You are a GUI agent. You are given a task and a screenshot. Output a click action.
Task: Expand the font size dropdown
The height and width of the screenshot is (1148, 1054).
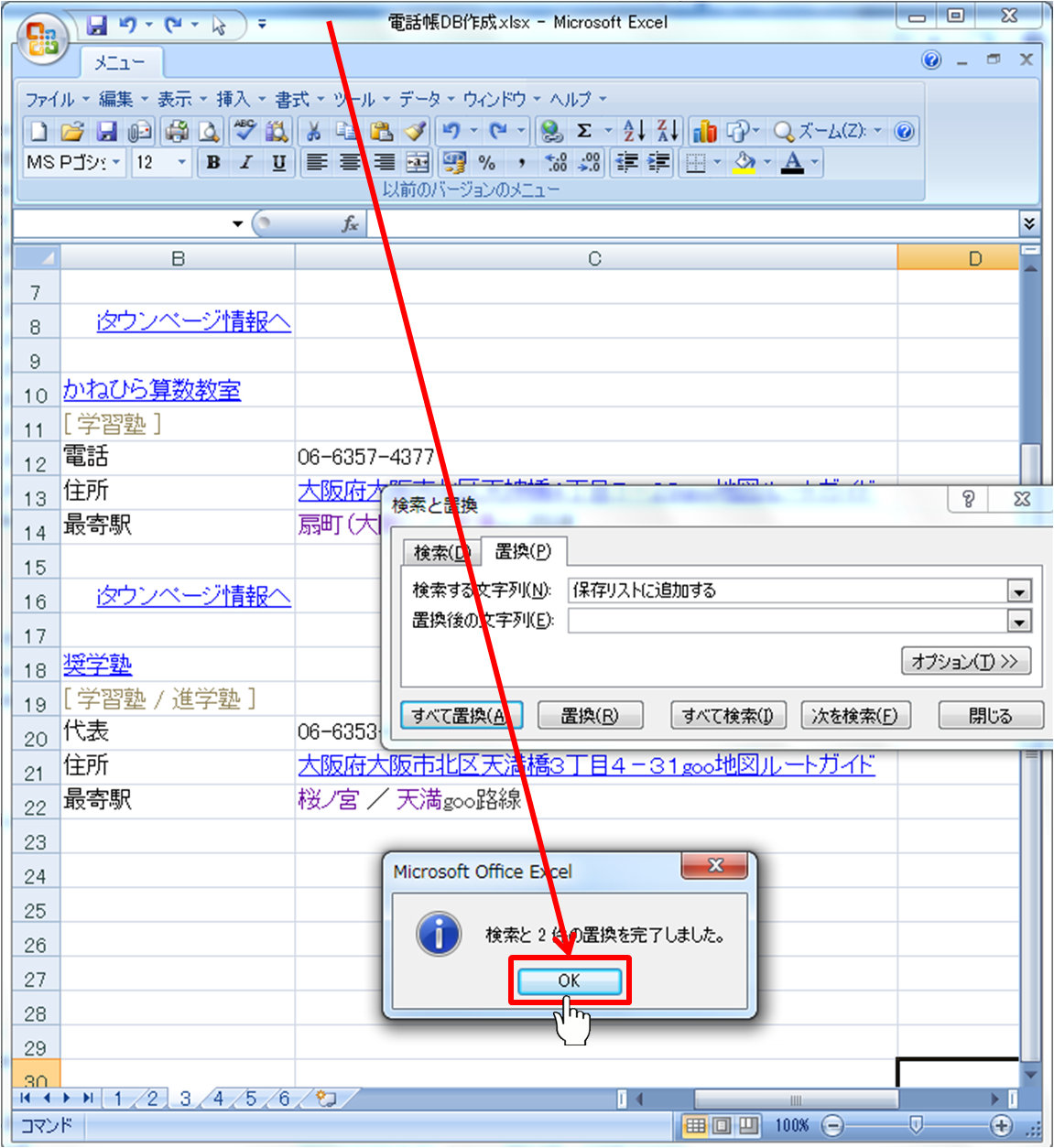click(181, 163)
